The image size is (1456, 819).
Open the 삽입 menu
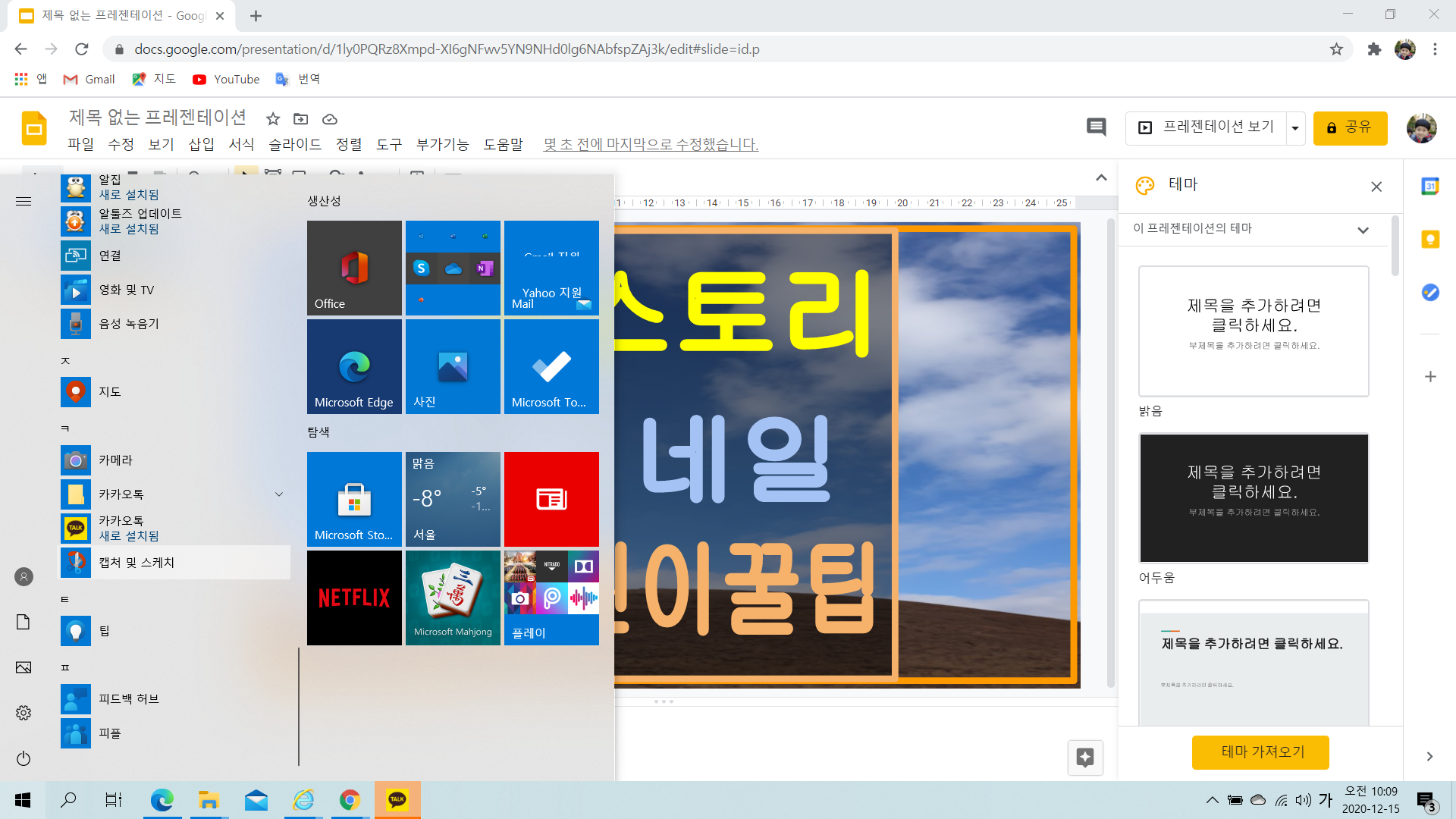click(201, 144)
